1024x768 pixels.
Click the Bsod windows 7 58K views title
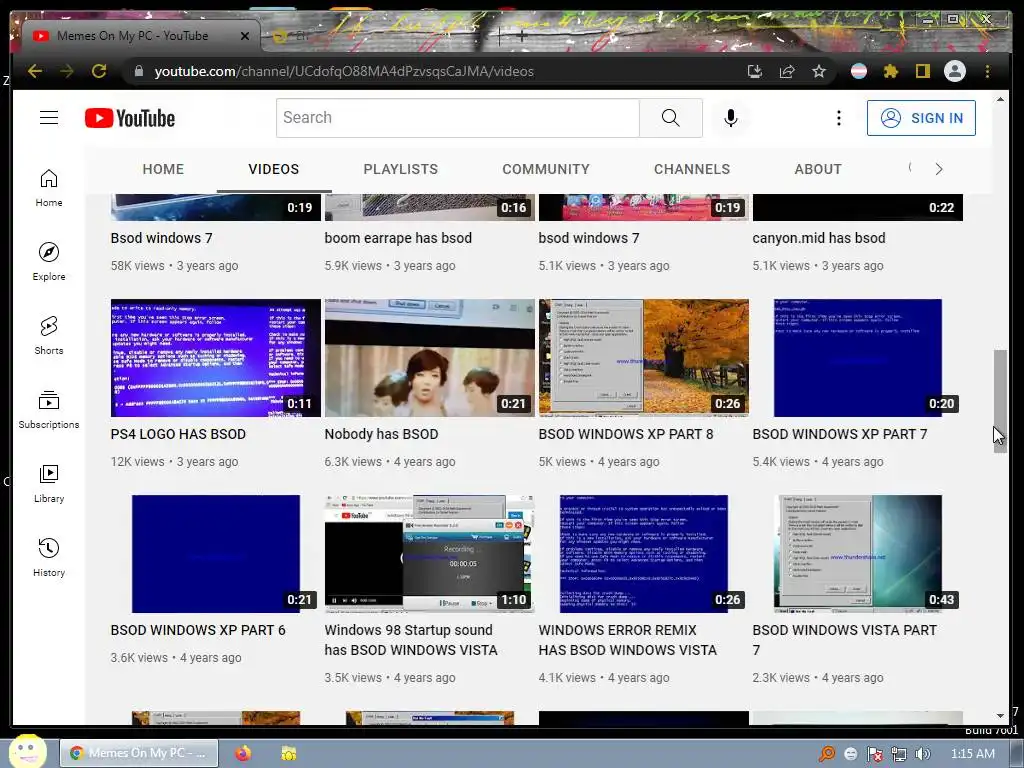(x=161, y=238)
